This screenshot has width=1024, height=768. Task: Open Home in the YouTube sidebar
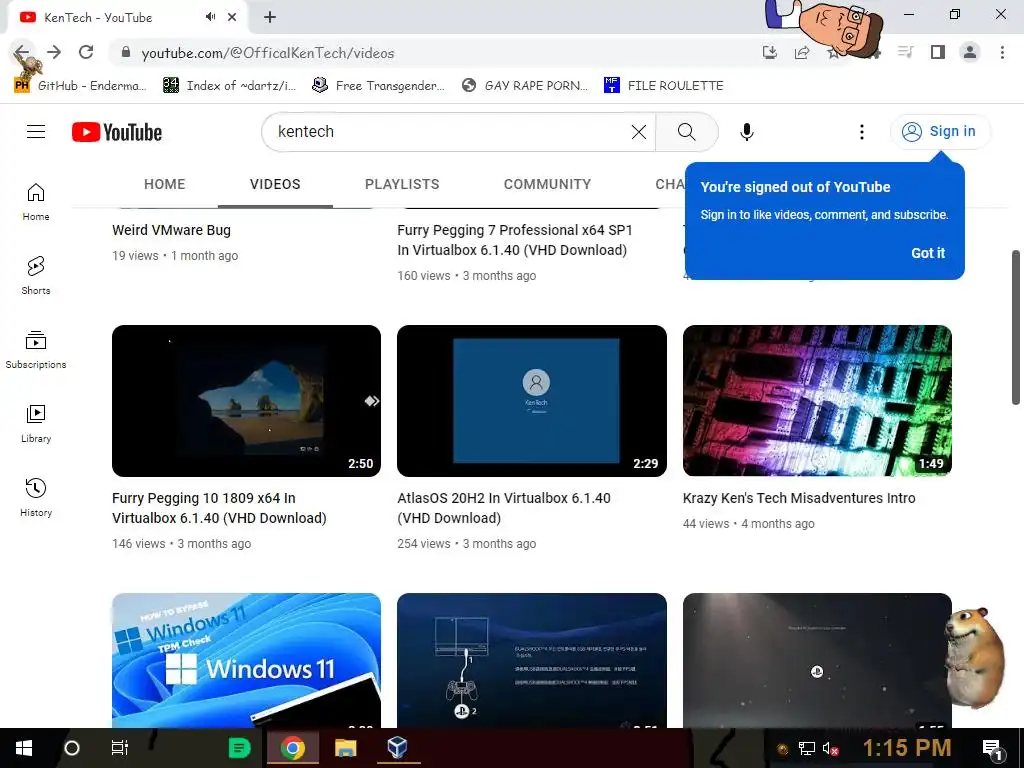coord(36,202)
